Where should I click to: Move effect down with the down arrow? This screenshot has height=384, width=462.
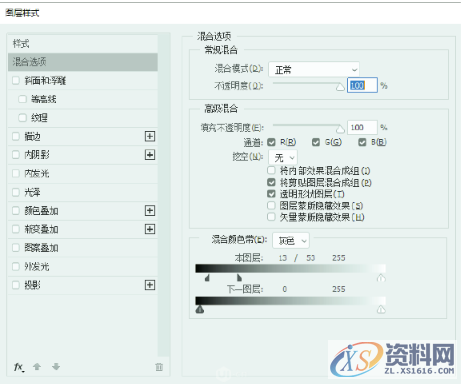click(x=56, y=367)
